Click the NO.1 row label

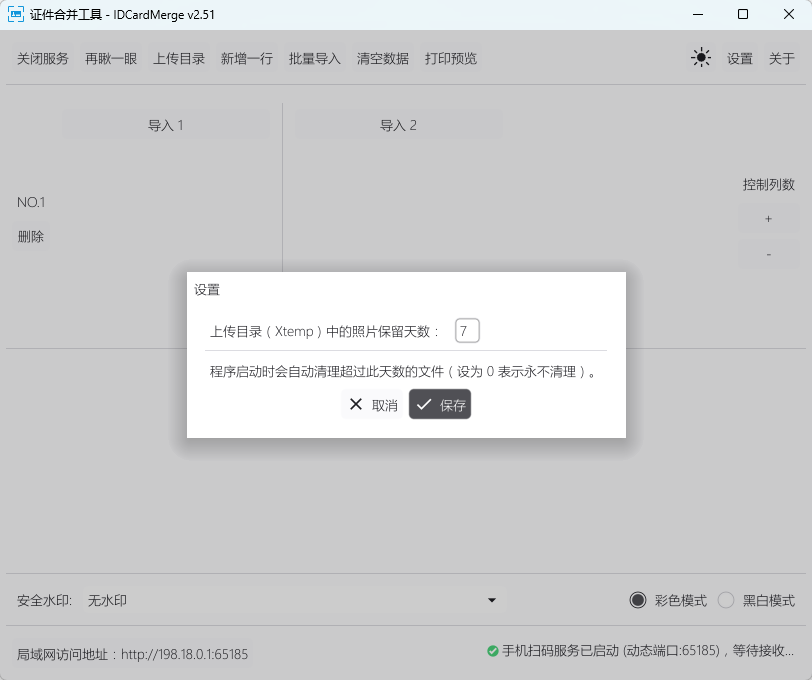[31, 202]
